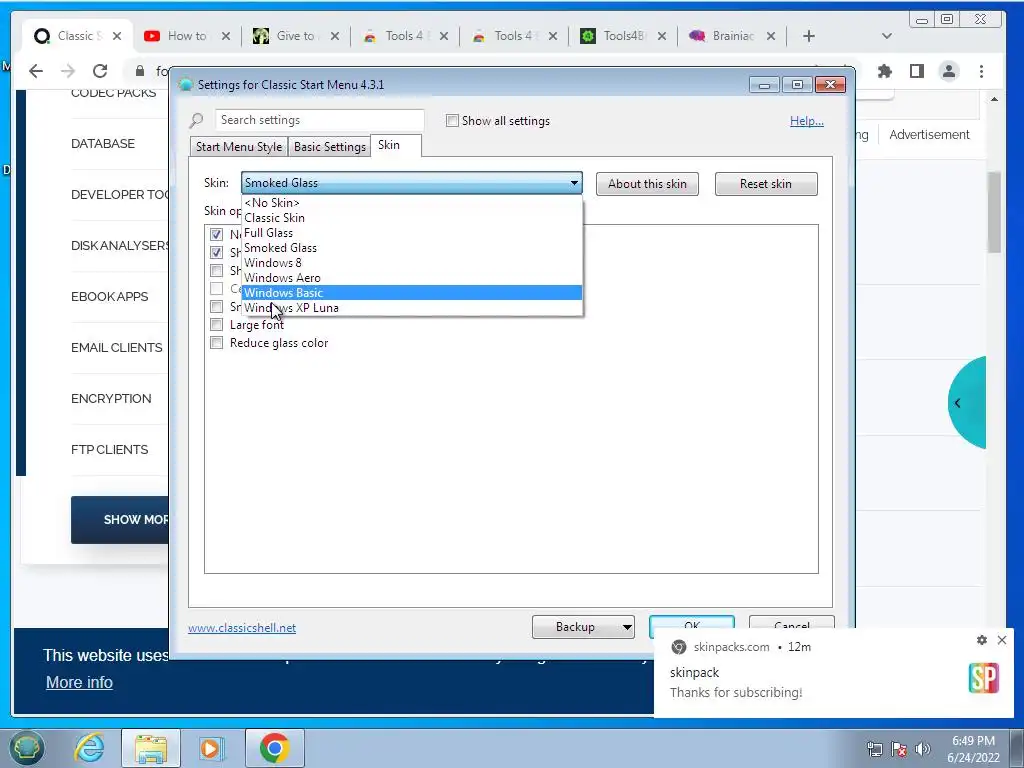Select Windows Aero skin
Screen dimensions: 1024x768
click(x=411, y=278)
